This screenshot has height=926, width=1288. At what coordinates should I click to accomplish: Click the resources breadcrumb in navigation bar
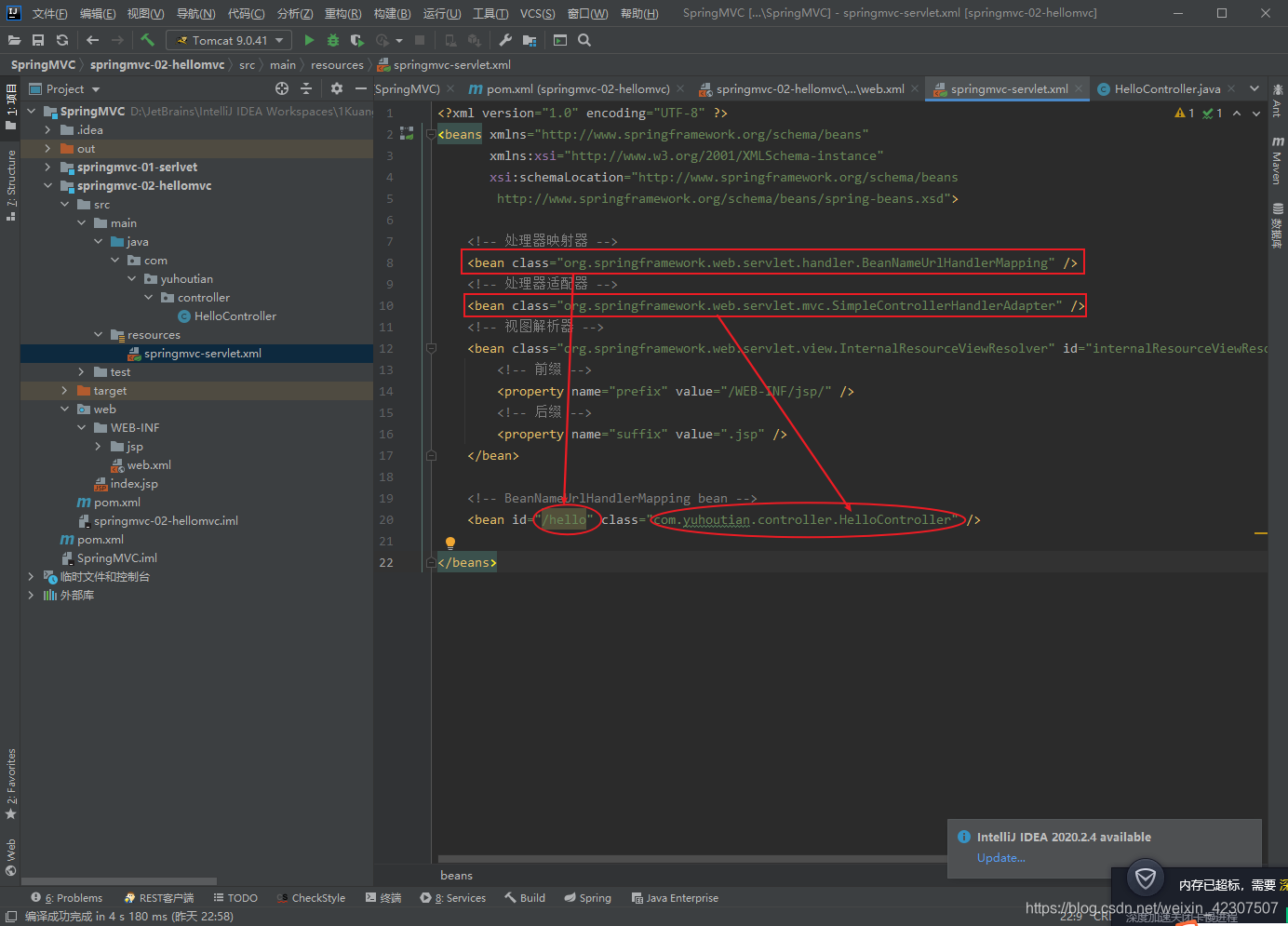337,65
